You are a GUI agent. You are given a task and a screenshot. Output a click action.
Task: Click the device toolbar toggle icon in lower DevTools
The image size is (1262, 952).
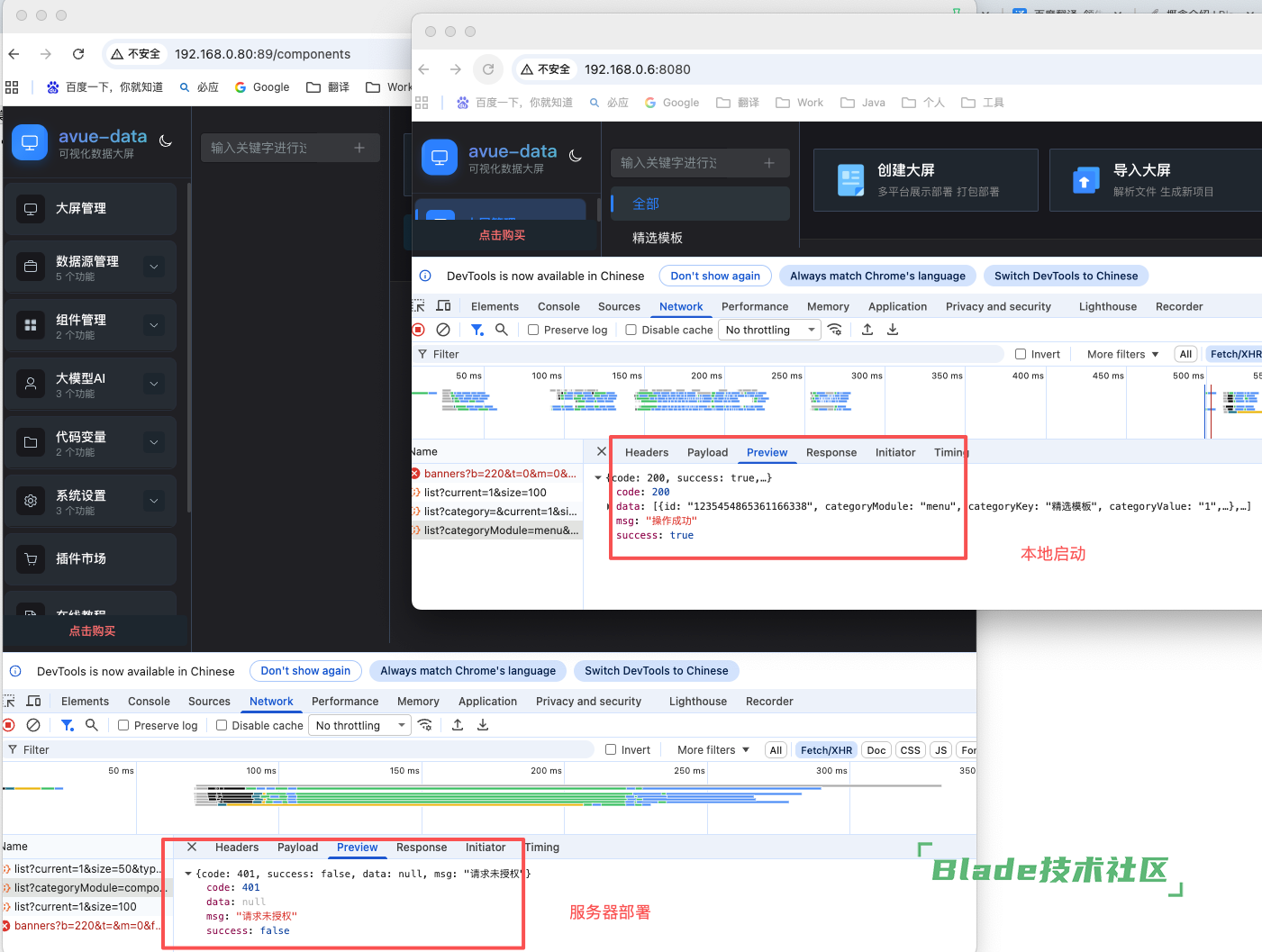pos(34,701)
